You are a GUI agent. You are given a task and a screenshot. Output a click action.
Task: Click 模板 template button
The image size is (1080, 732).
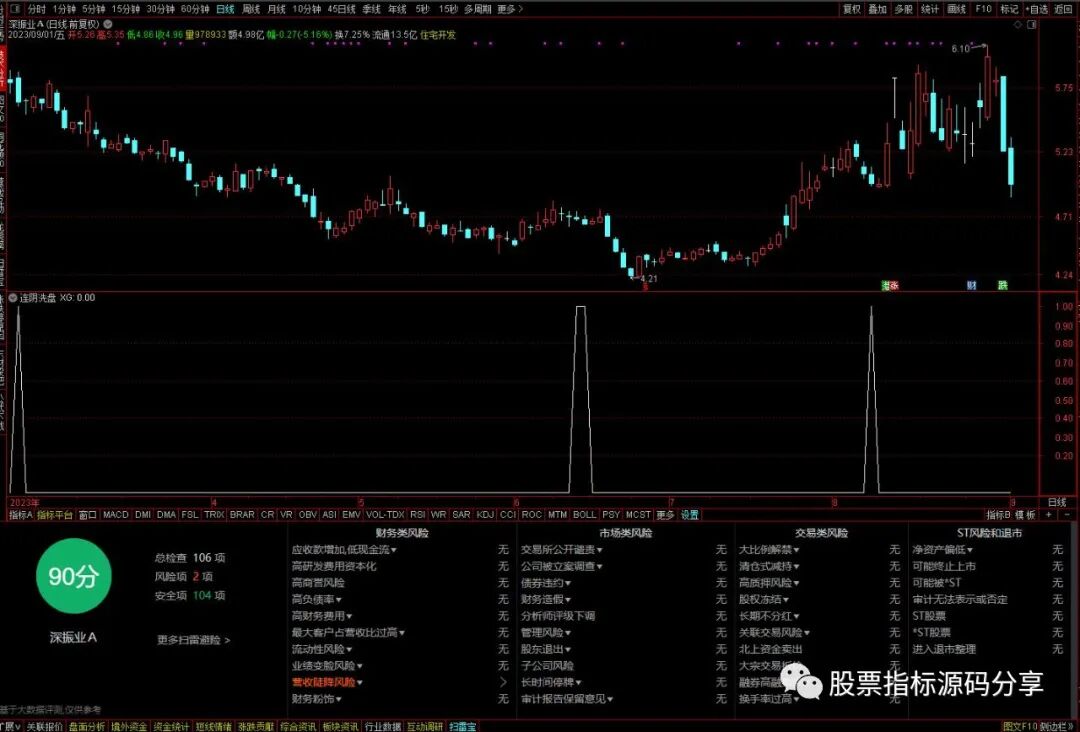(x=1026, y=514)
